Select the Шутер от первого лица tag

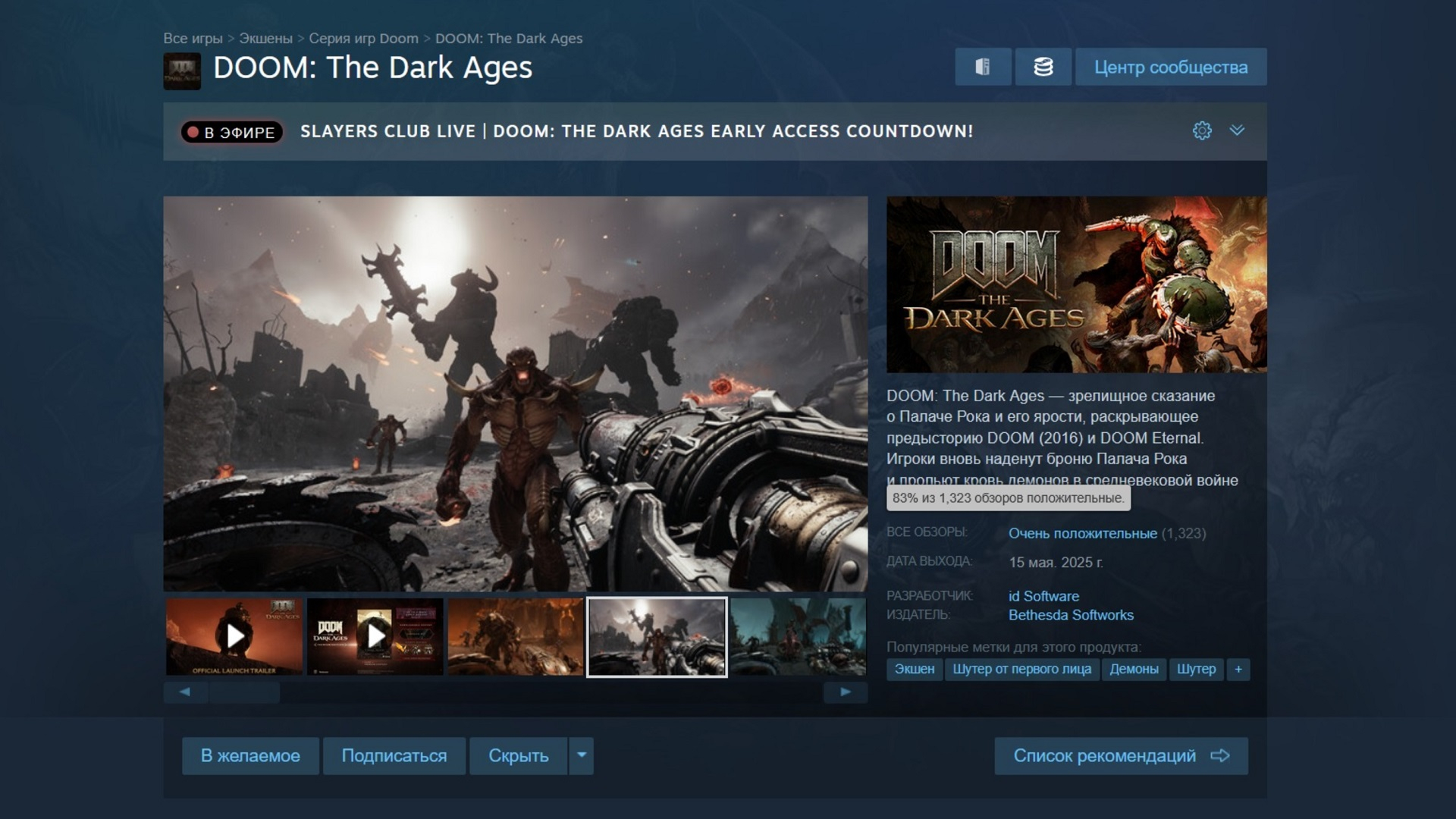(x=1021, y=669)
